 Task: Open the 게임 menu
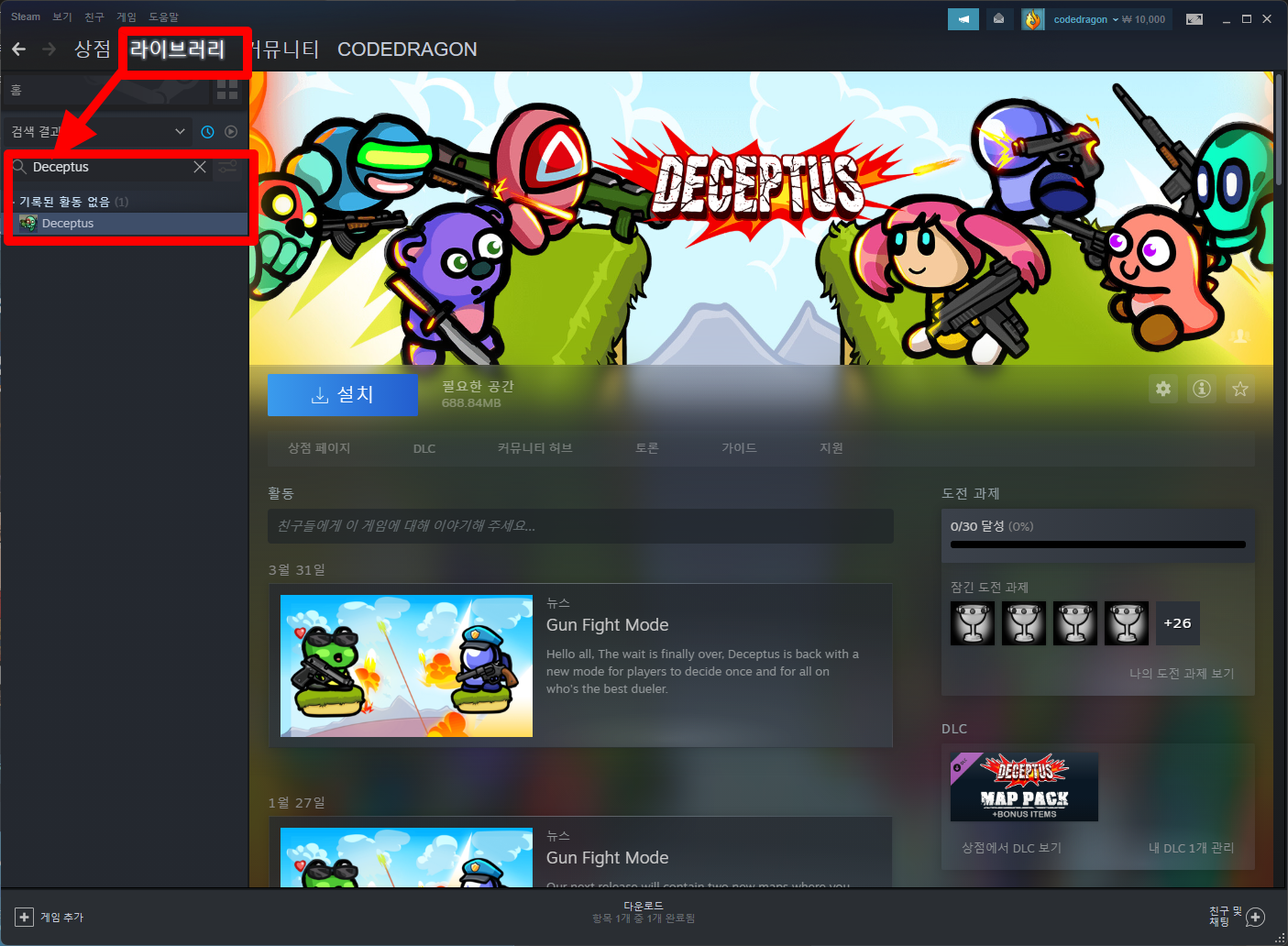click(127, 16)
